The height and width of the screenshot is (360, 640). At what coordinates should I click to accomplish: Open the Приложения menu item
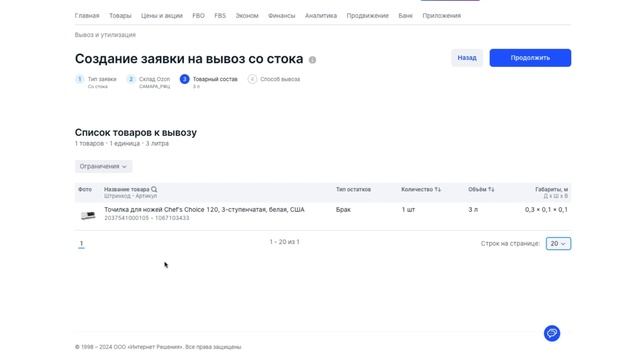[x=442, y=16]
